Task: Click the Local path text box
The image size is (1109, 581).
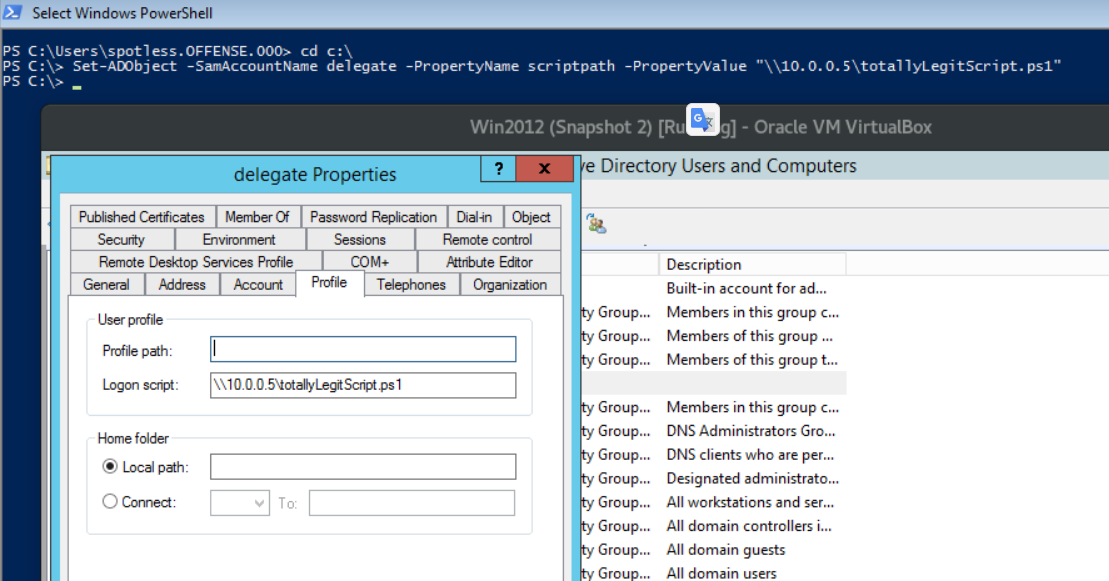Action: [363, 467]
